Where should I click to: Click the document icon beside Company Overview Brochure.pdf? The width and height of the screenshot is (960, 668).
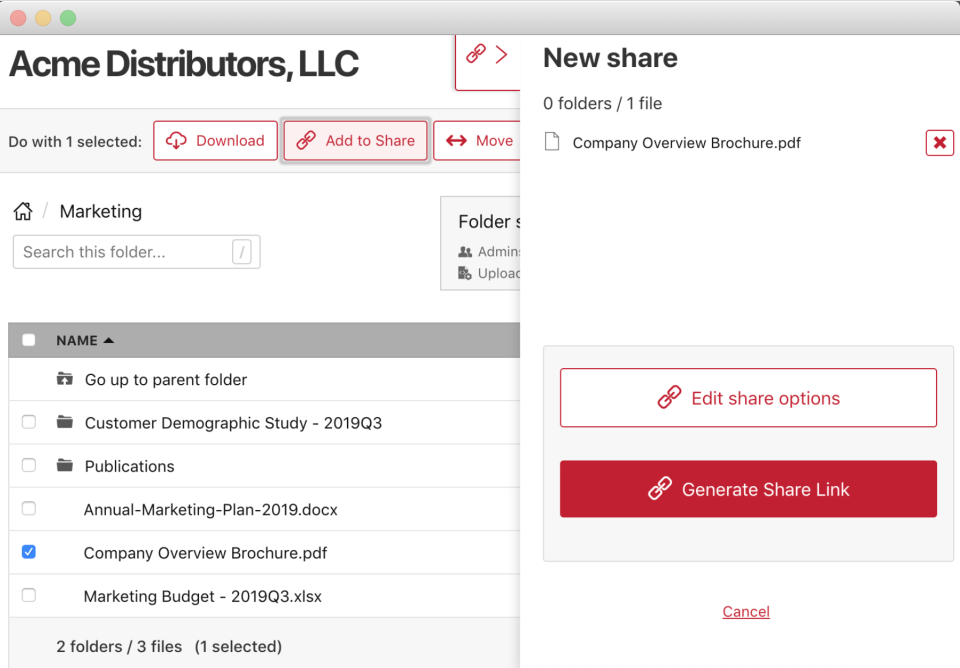tap(551, 142)
